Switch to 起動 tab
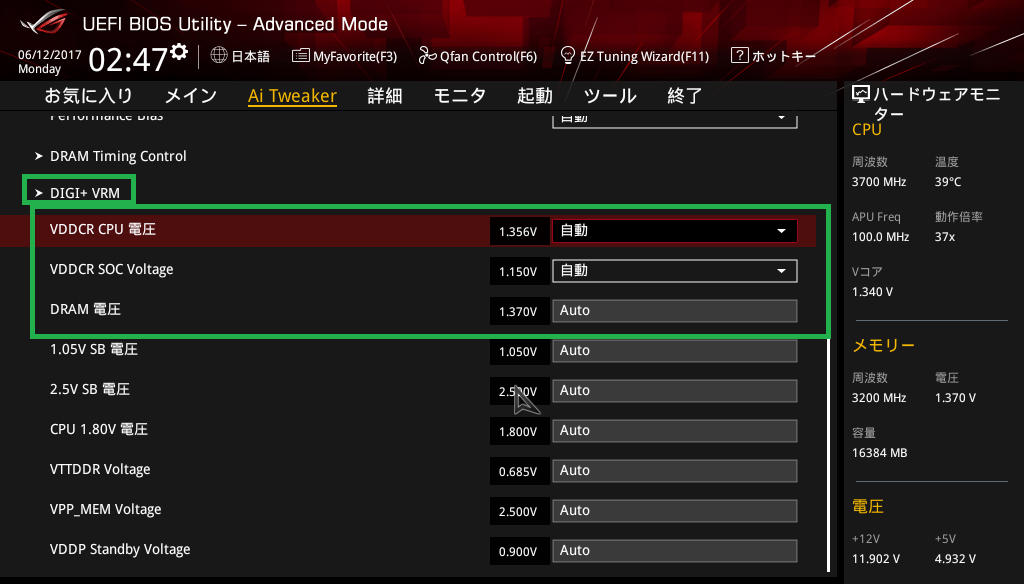 tap(535, 96)
